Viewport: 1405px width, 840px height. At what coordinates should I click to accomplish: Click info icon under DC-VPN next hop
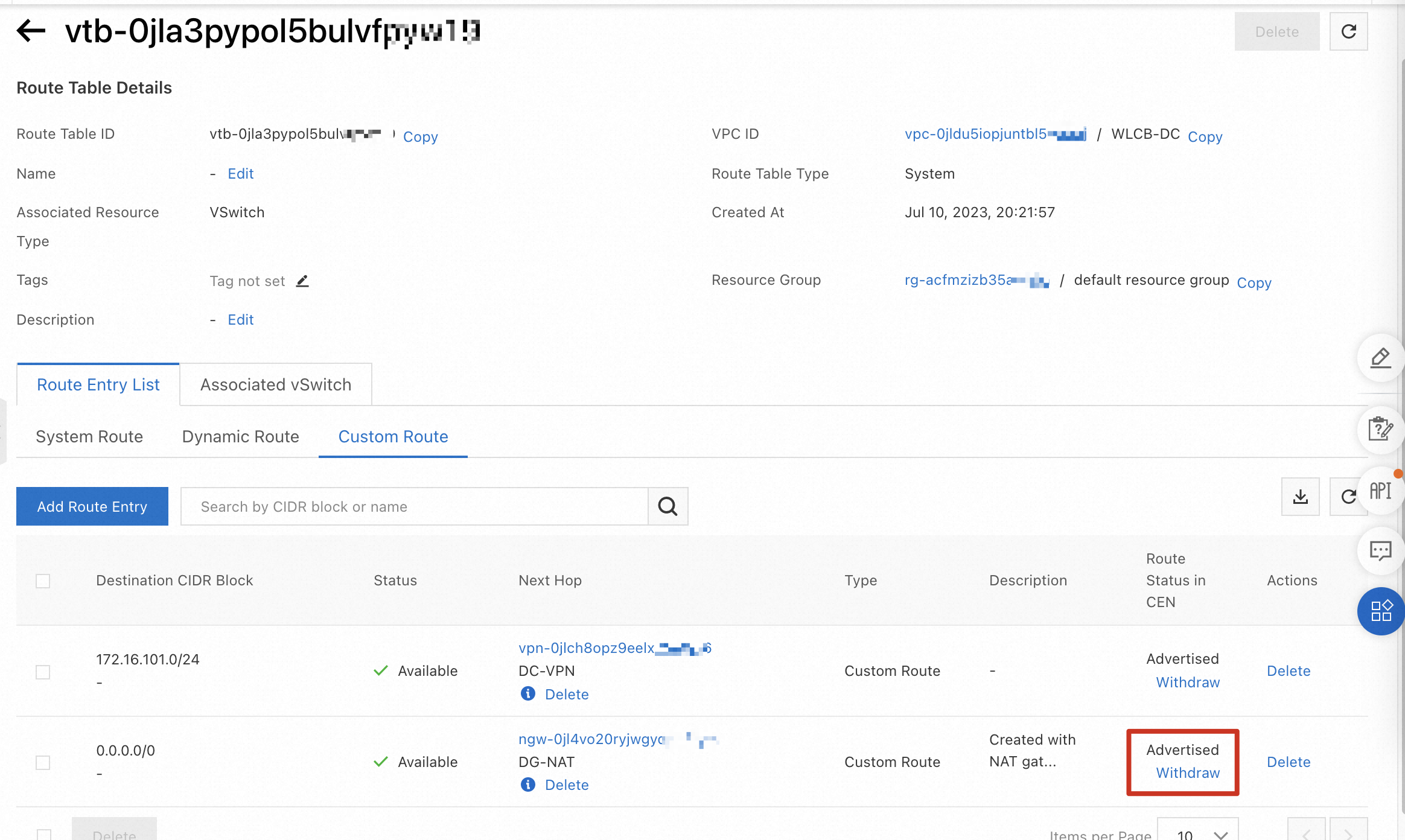click(x=528, y=694)
